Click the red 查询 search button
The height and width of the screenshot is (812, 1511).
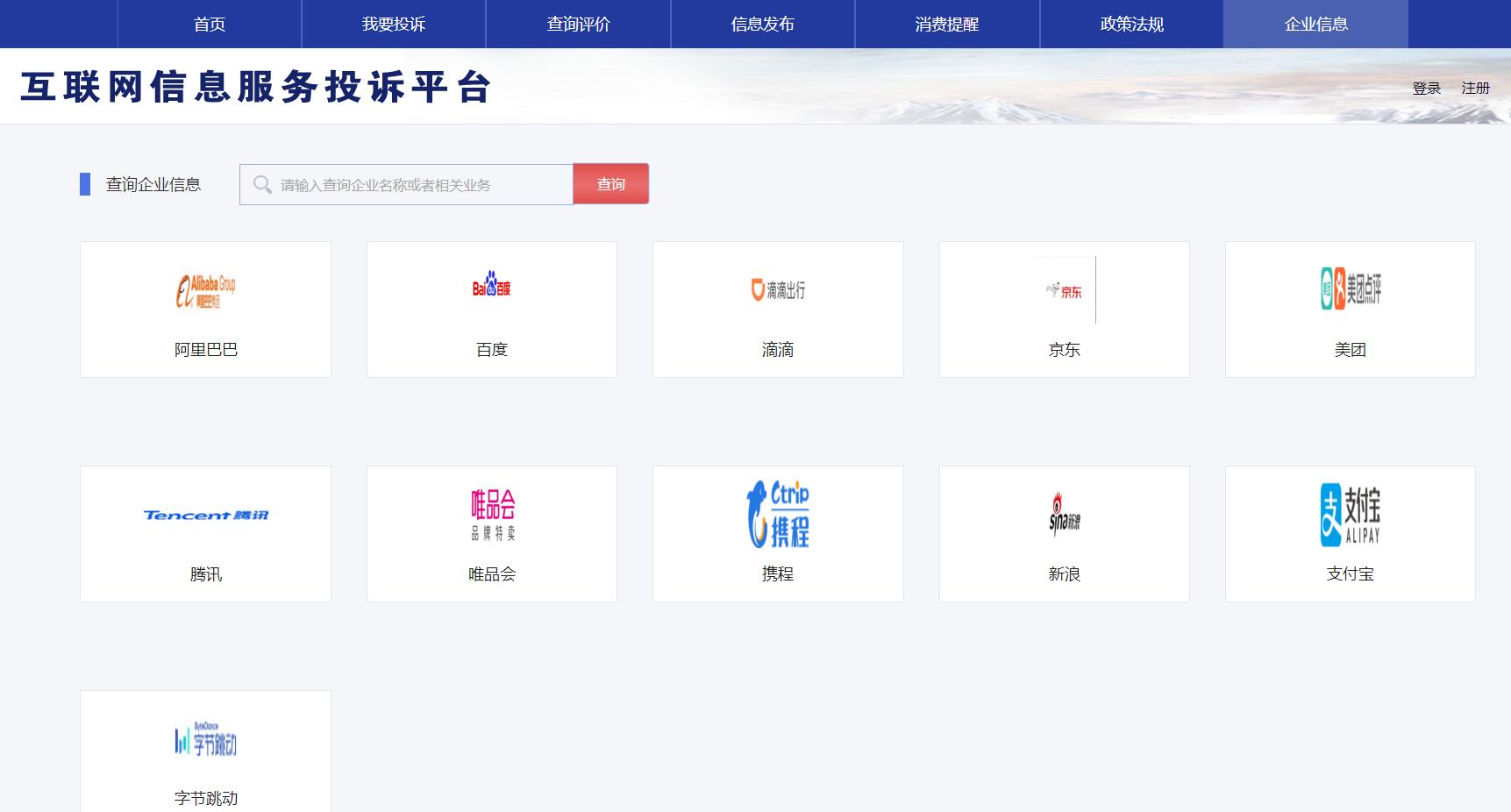611,184
